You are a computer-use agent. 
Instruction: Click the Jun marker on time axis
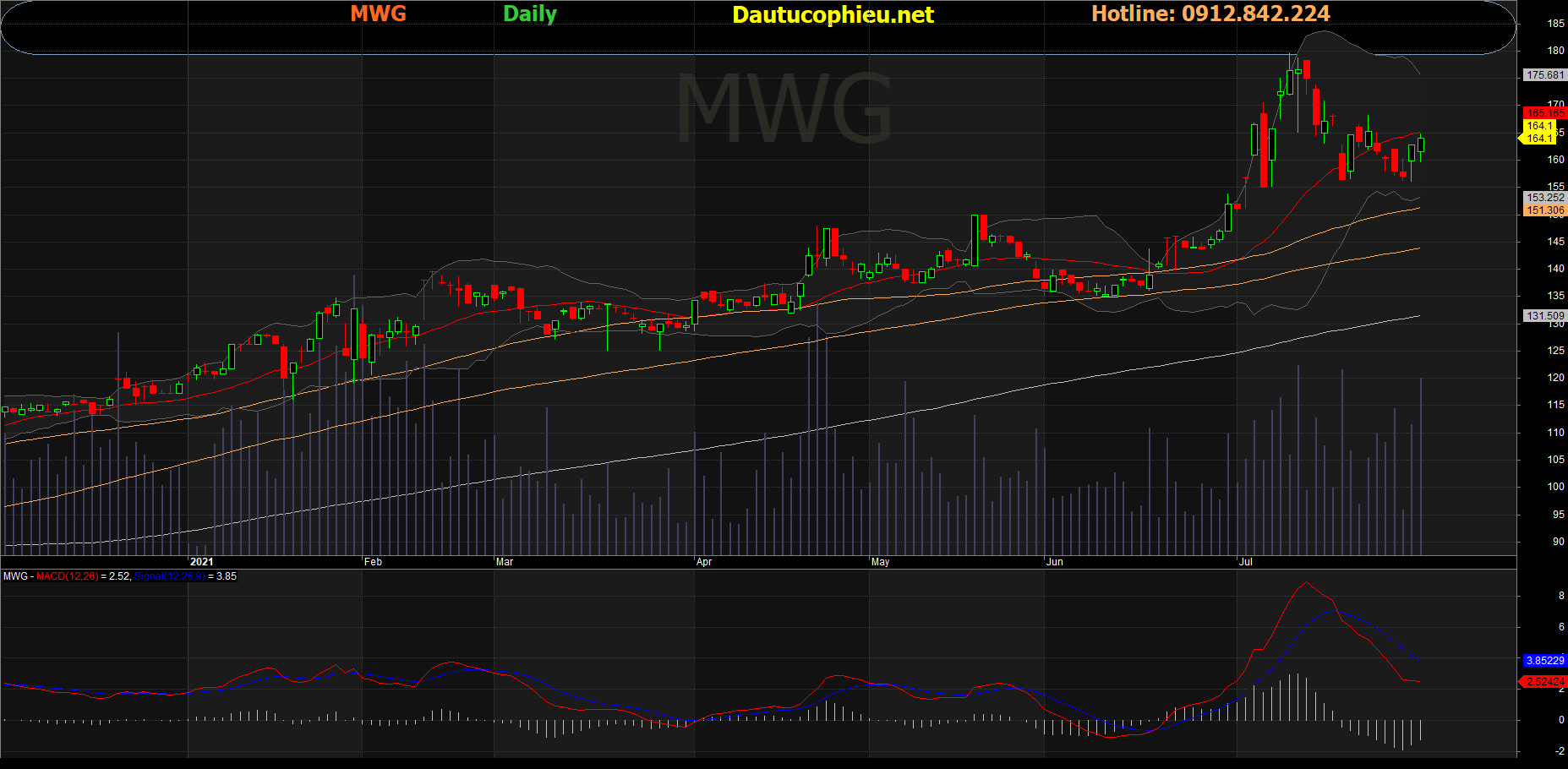coord(1055,562)
